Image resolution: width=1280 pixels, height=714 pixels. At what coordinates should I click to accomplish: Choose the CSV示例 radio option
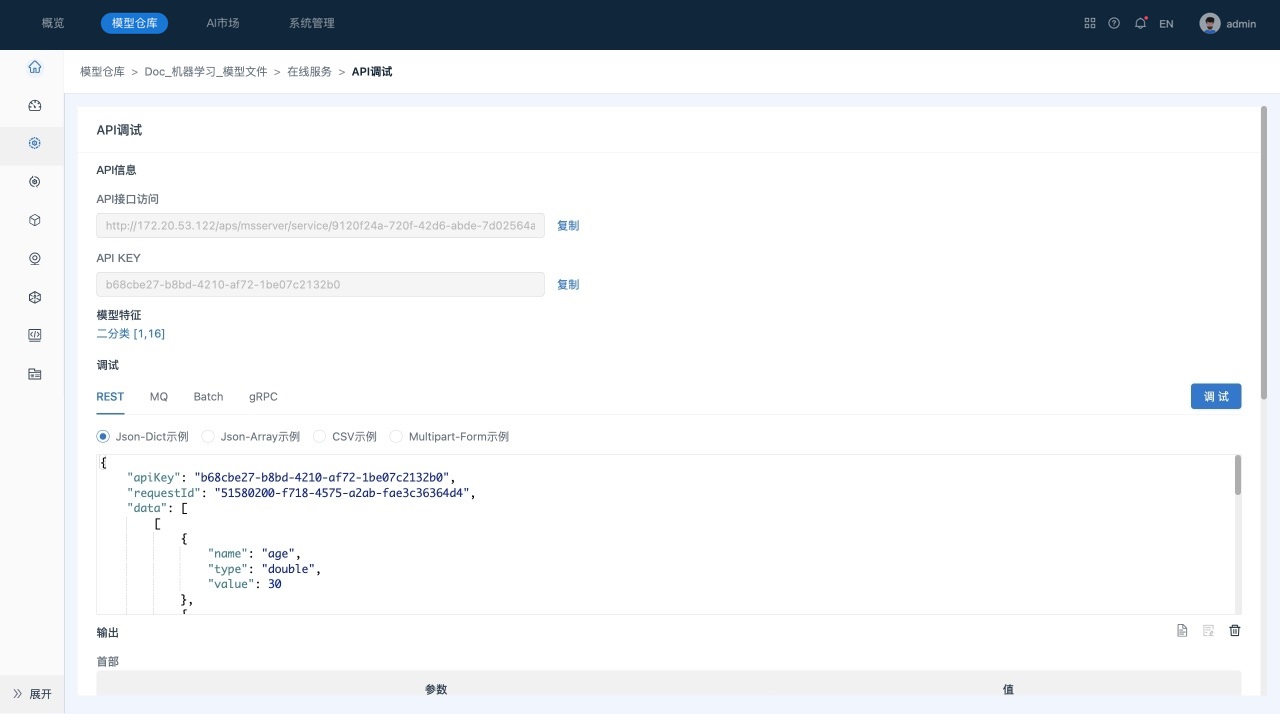click(320, 437)
